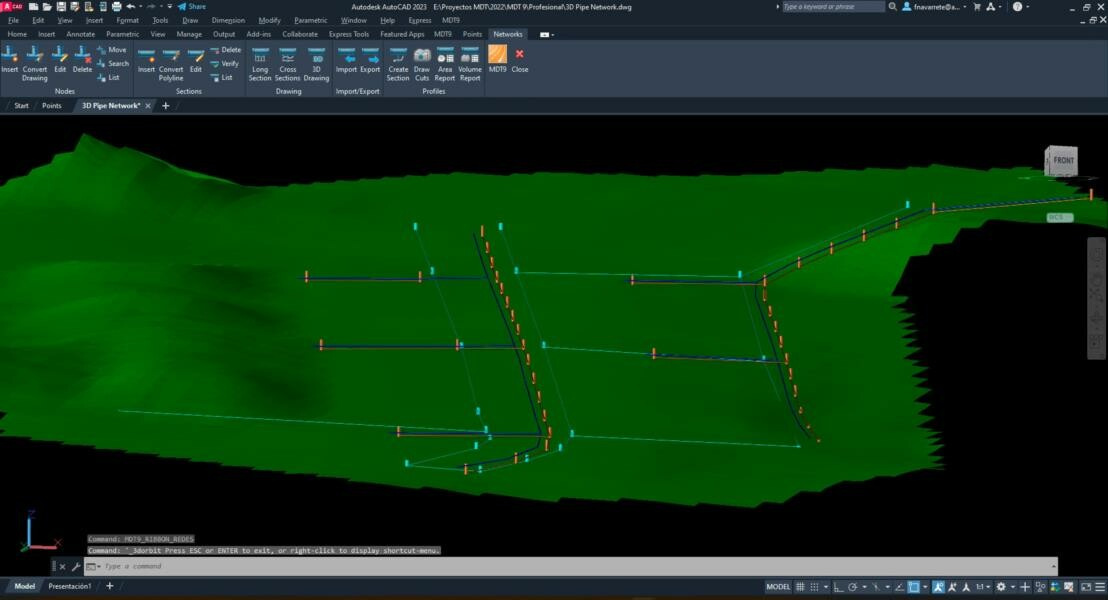Image resolution: width=1108 pixels, height=600 pixels.
Task: Open the Dimension menu
Action: 228,20
